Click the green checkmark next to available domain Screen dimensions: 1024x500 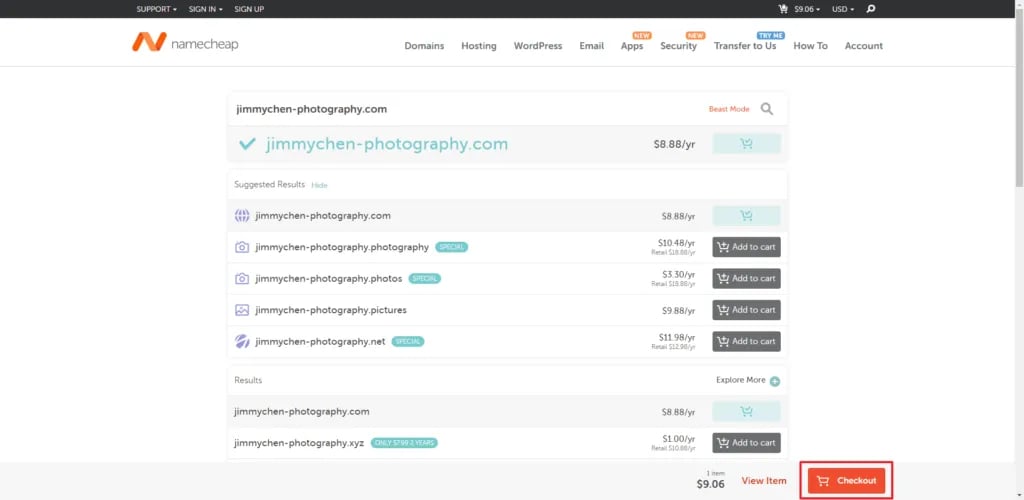(x=247, y=144)
